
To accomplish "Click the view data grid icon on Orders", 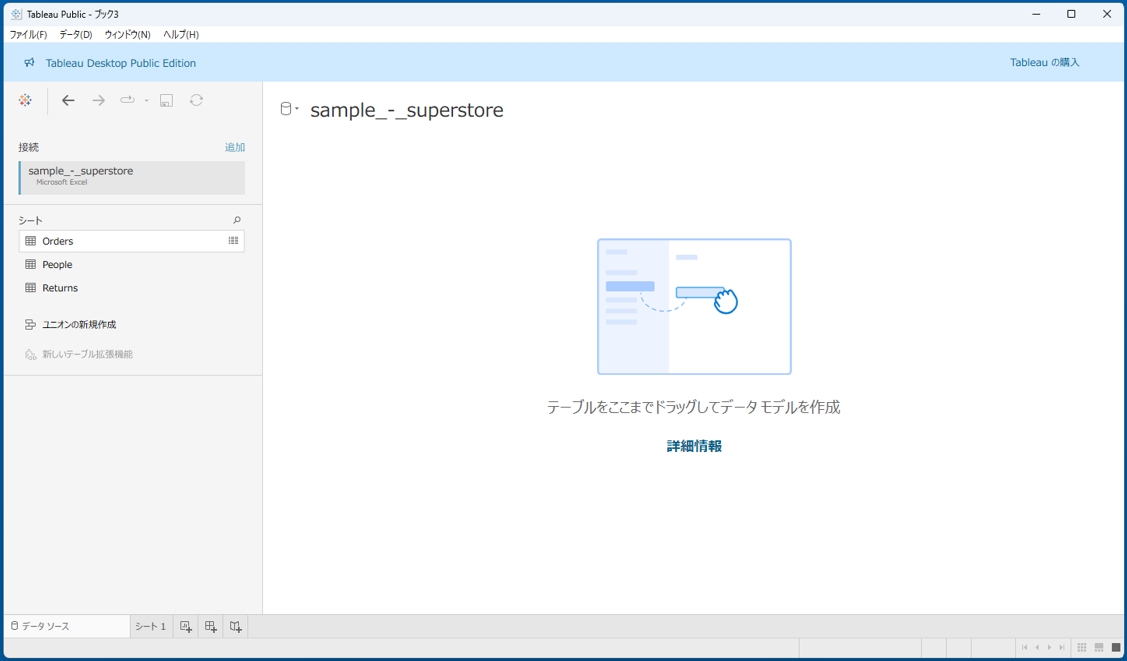I will 233,241.
